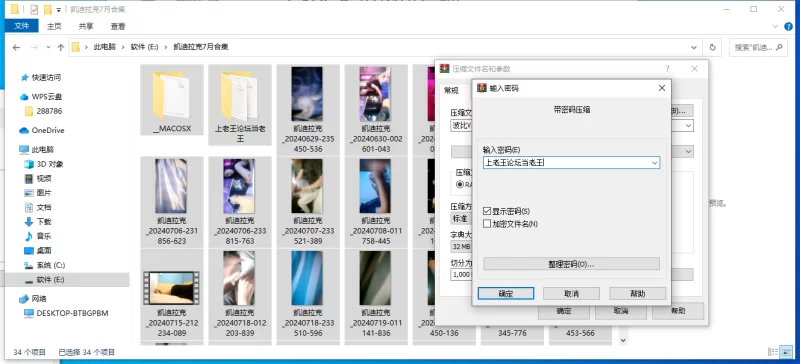800x364 pixels.
Task: Select the _MACOSX folder thumbnail
Action: (x=172, y=100)
